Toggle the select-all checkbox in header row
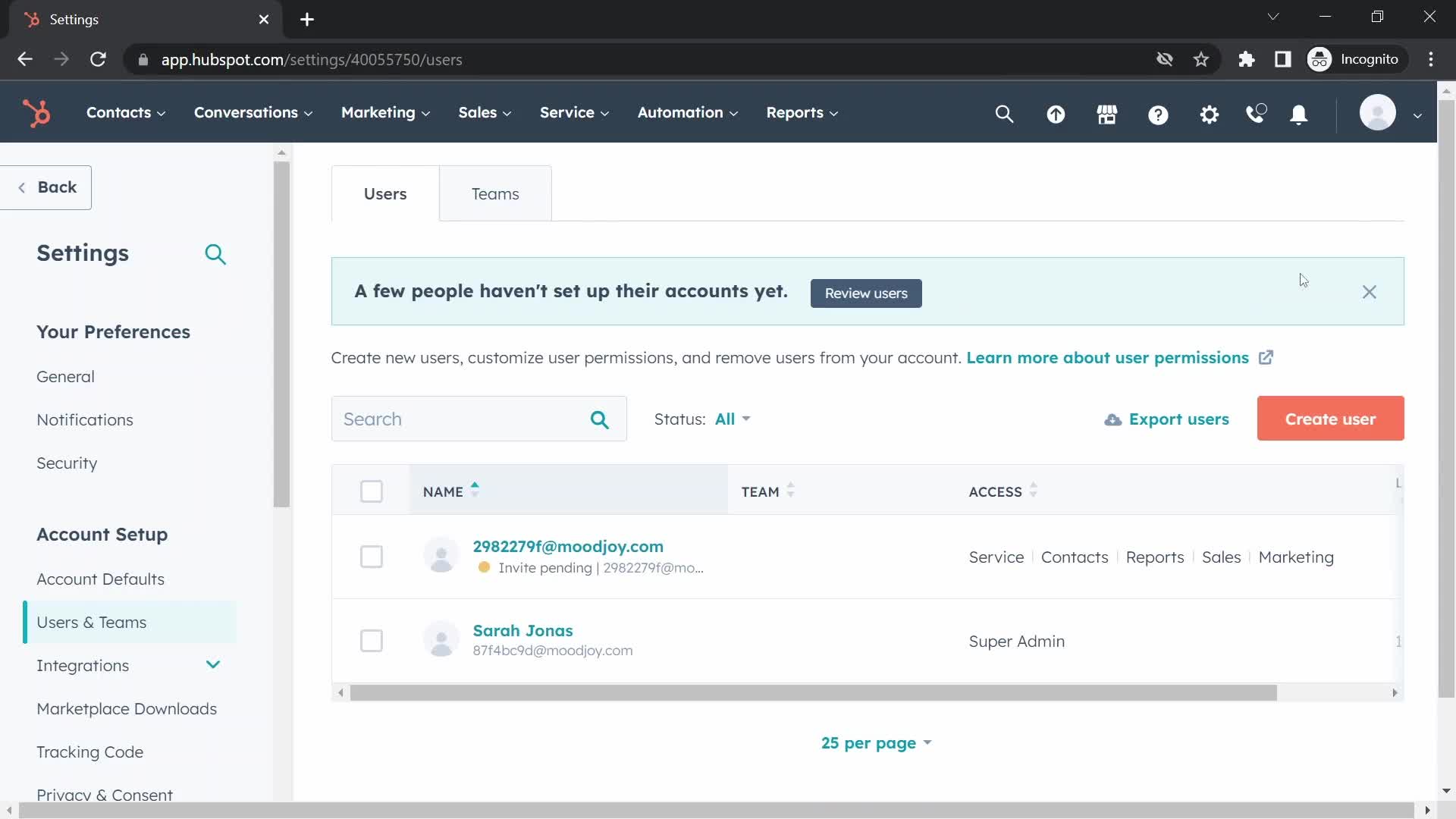Screen dimensions: 1456x819 371,491
